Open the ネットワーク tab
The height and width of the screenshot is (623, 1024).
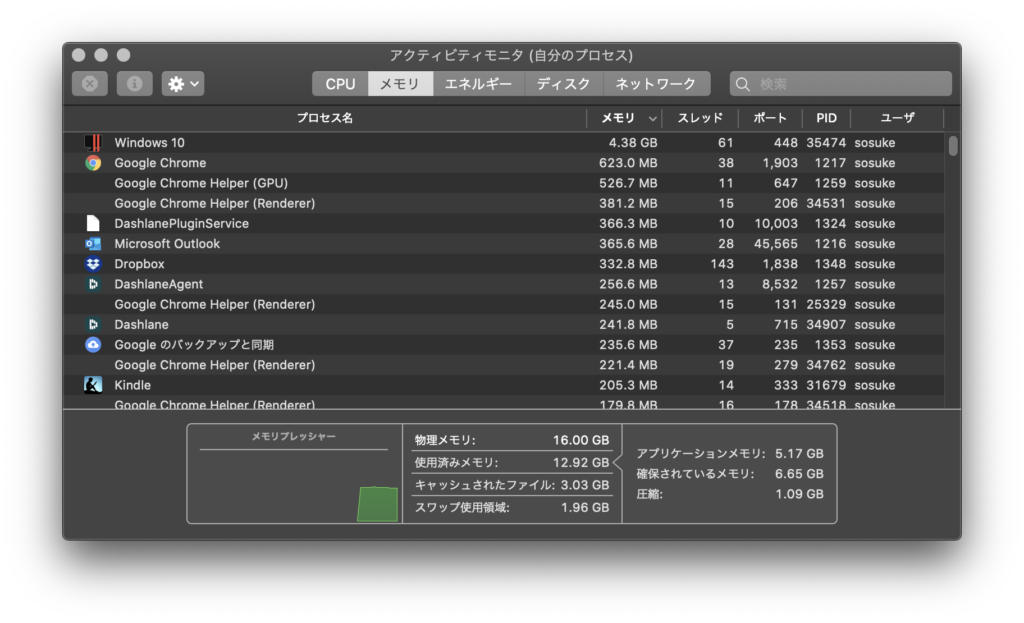coord(656,84)
